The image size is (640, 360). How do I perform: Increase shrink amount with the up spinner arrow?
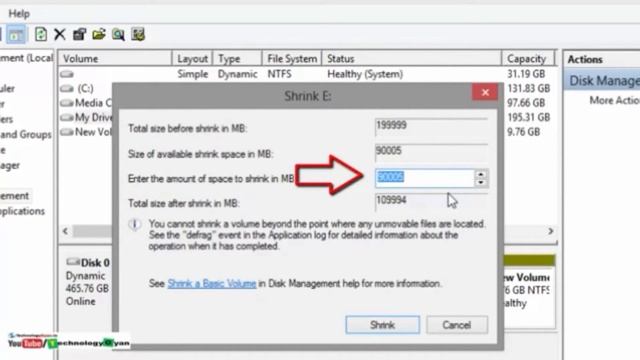pos(481,174)
